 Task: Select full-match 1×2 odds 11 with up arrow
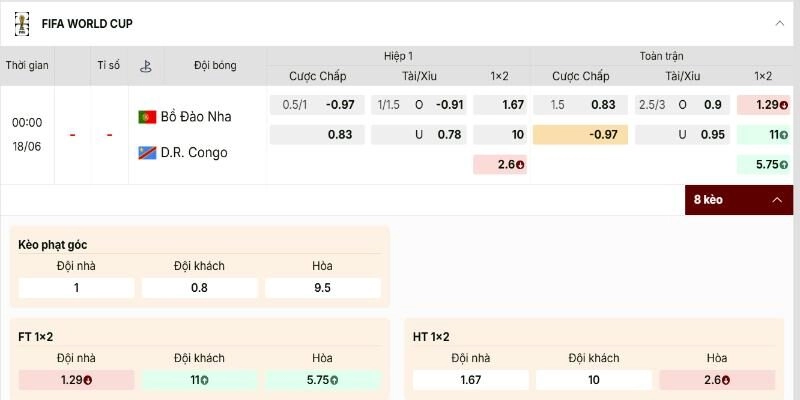tap(763, 135)
